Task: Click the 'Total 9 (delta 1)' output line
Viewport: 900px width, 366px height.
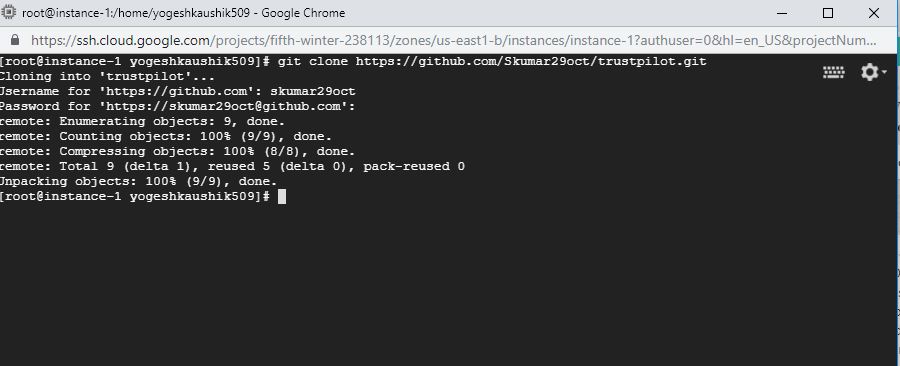Action: [232, 166]
